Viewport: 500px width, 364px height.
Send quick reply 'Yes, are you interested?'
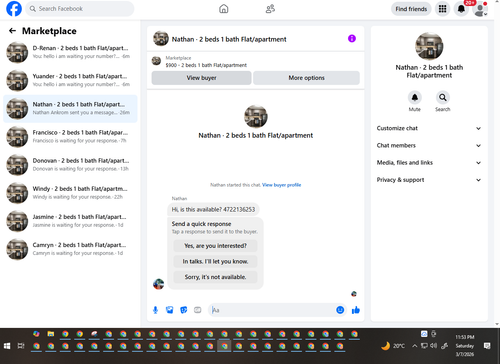[215, 246]
